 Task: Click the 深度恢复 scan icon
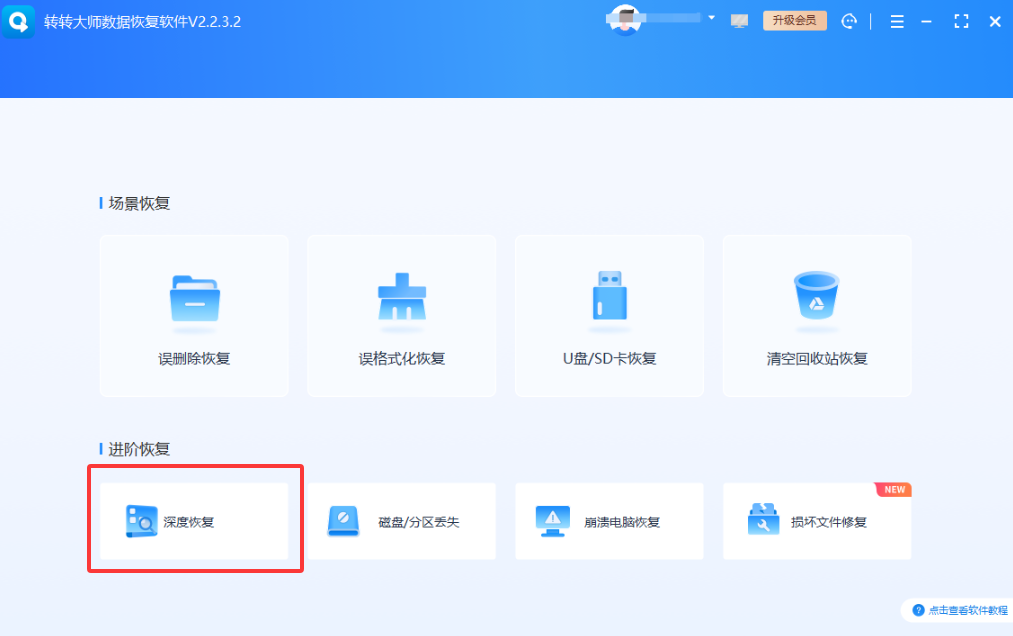click(x=141, y=522)
